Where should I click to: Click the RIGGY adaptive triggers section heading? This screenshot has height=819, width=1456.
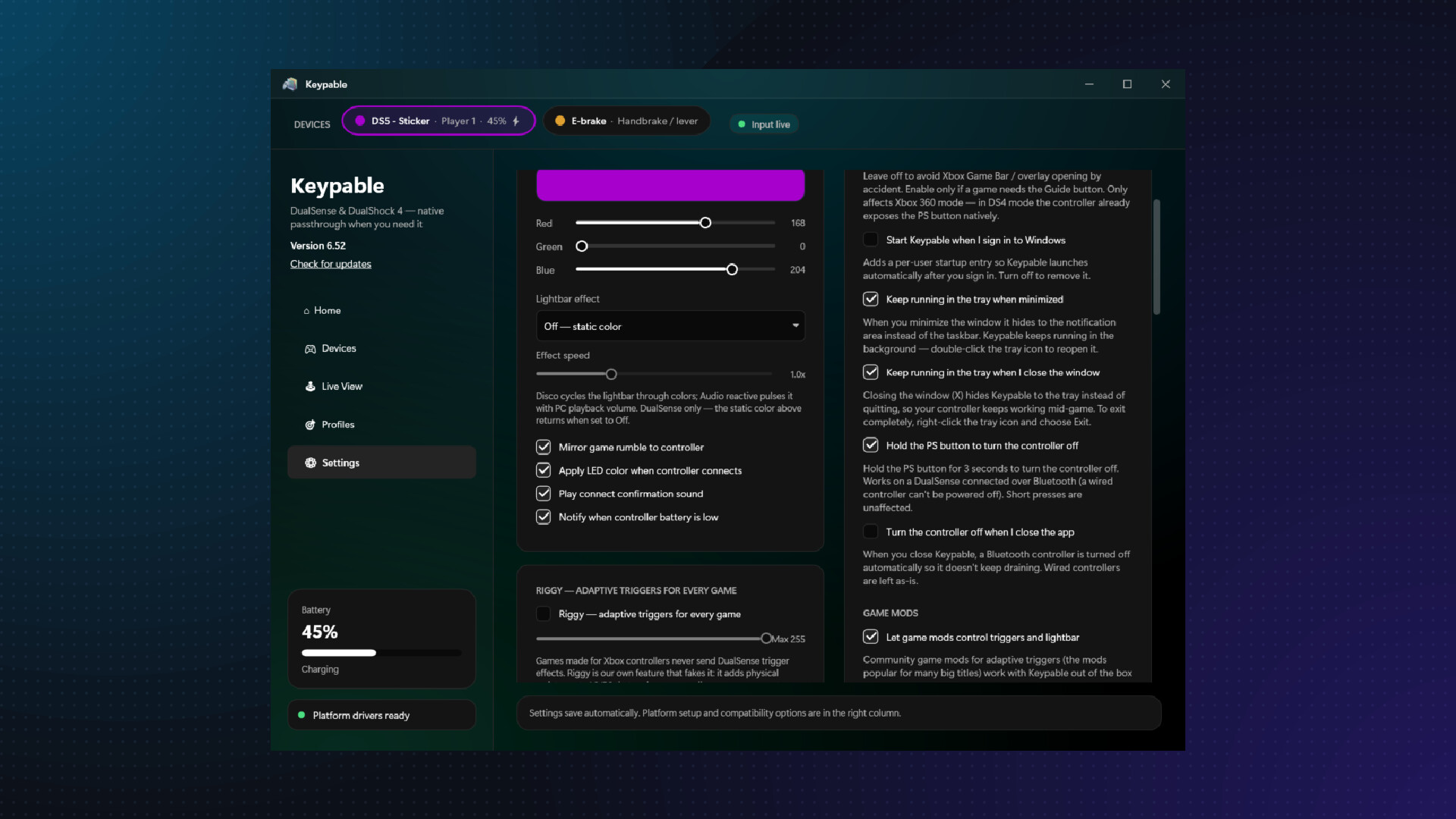636,591
